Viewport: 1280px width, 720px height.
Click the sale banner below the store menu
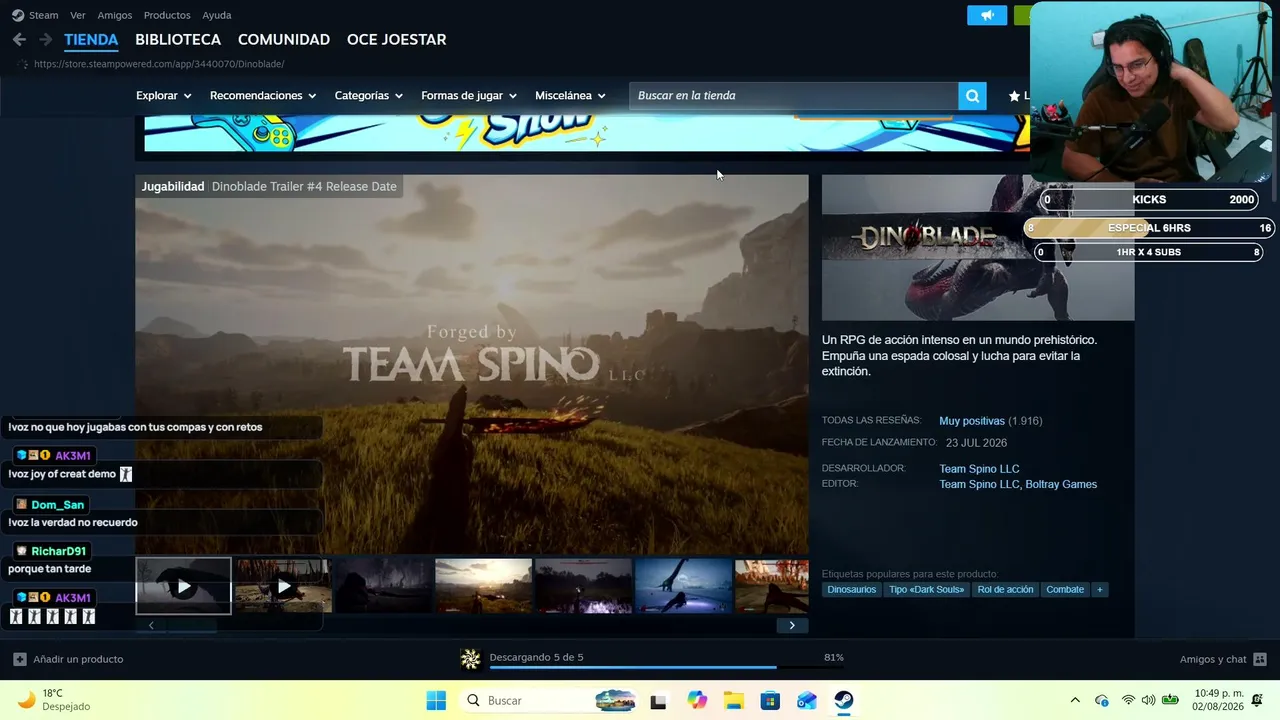pyautogui.click(x=586, y=133)
